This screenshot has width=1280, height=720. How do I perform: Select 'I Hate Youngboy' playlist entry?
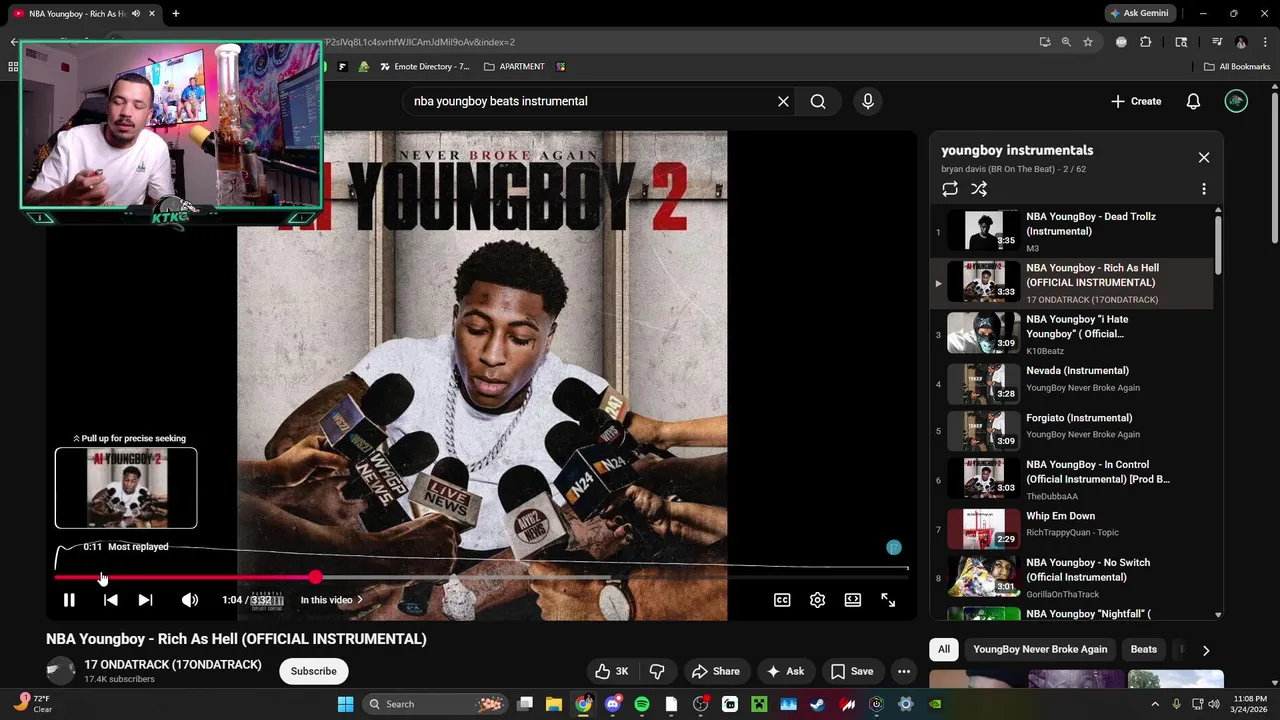1073,334
